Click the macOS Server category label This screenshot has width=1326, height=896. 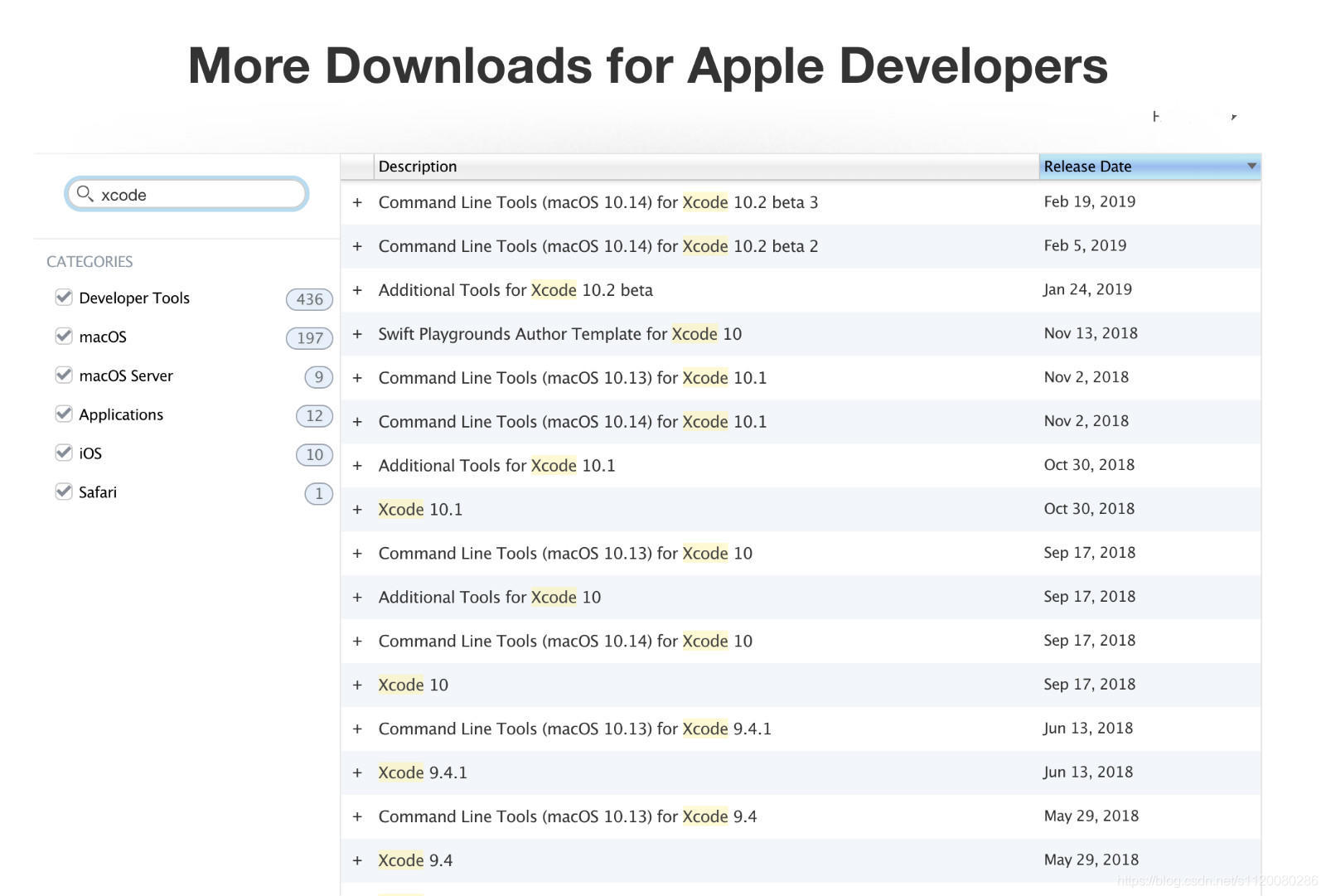126,375
